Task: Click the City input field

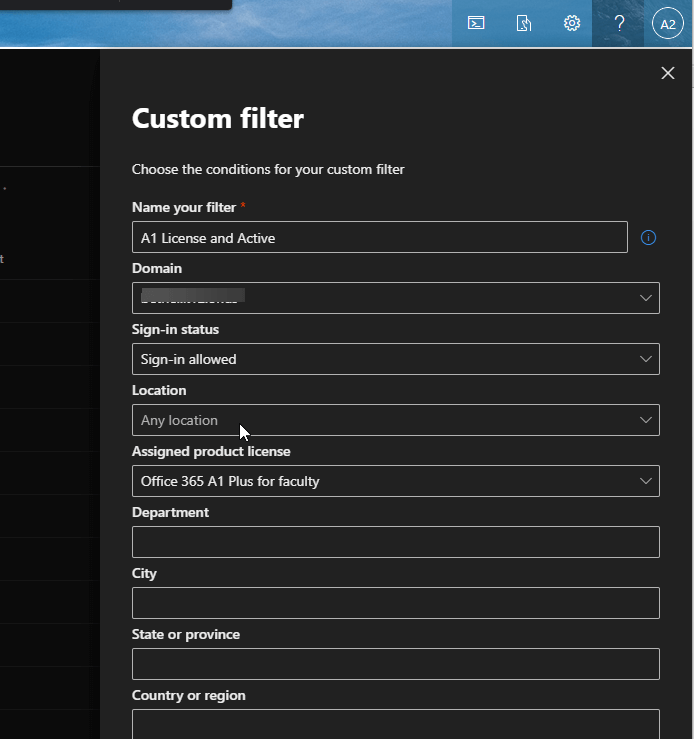Action: pyautogui.click(x=396, y=603)
